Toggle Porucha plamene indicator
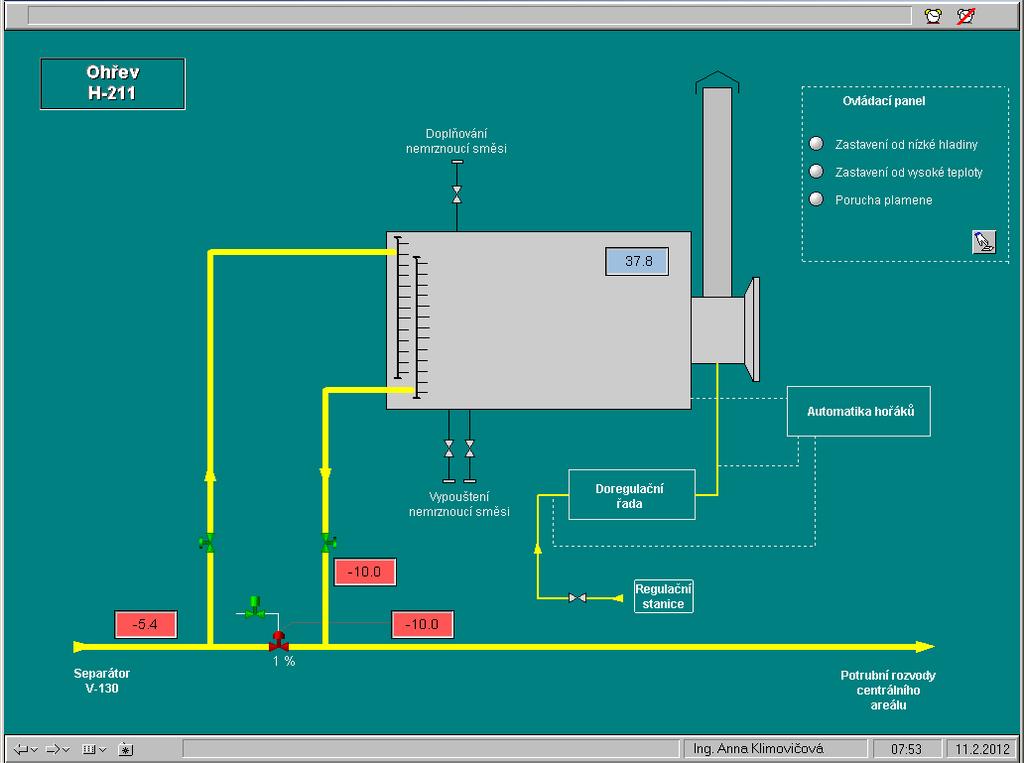 816,199
